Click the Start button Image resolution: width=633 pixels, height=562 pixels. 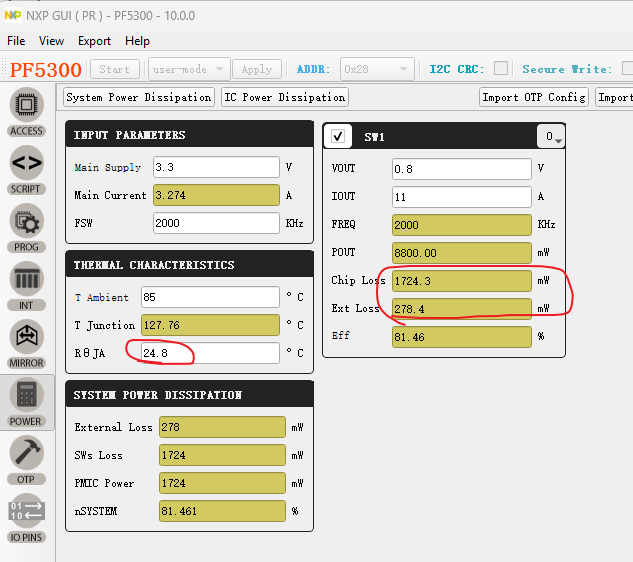pyautogui.click(x=115, y=69)
